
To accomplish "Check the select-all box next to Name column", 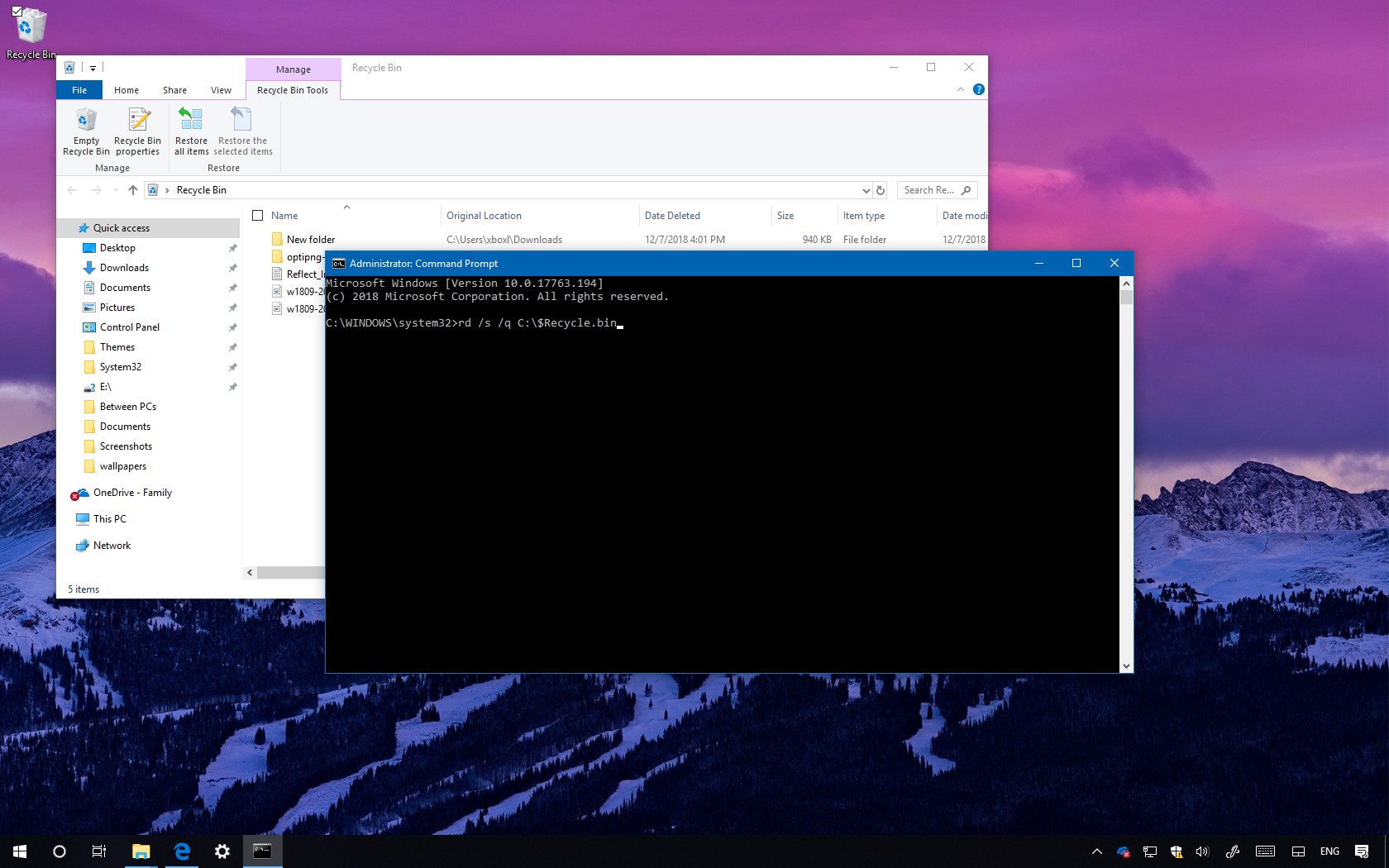I will click(259, 215).
